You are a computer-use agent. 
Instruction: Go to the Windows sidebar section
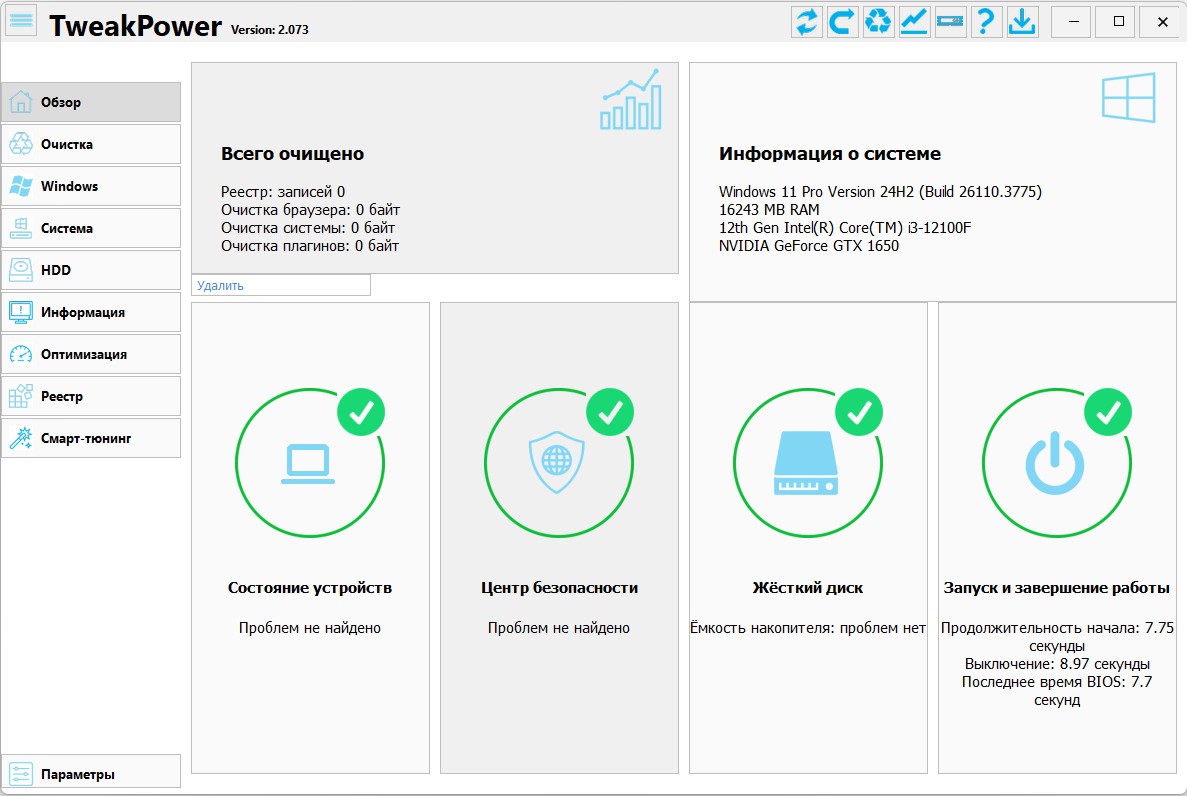pos(91,186)
